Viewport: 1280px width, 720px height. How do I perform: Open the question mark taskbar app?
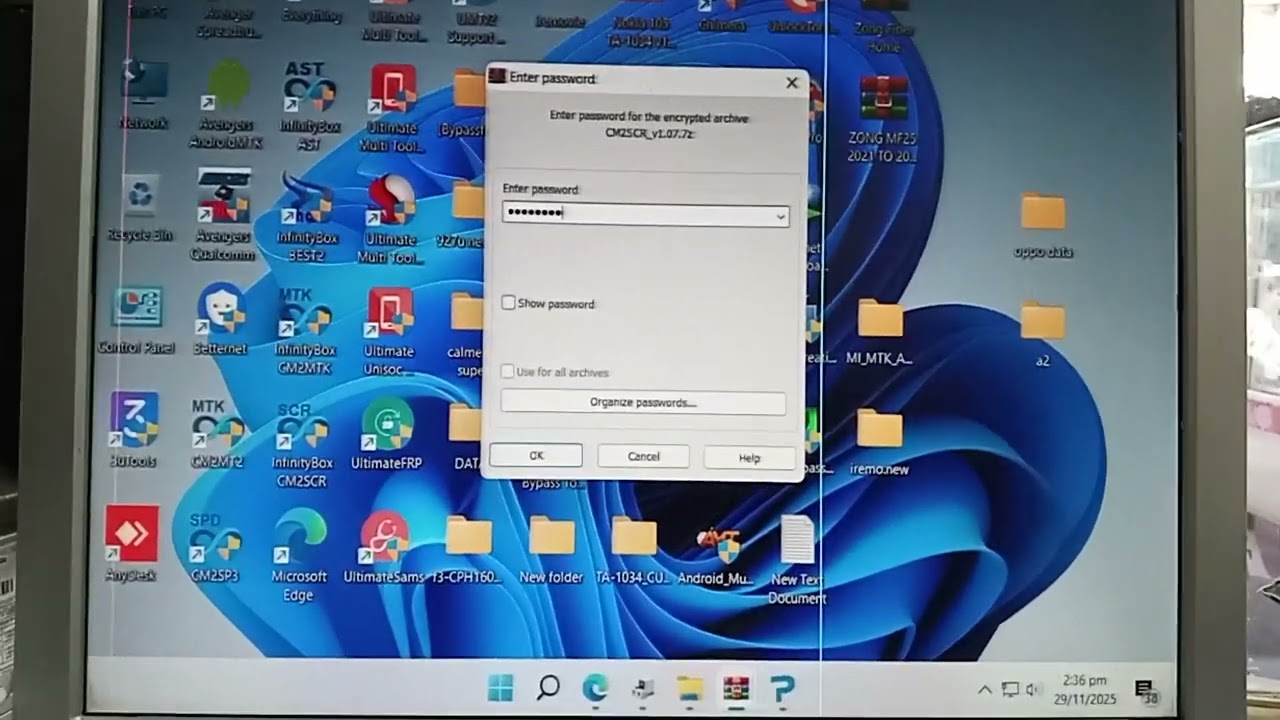783,688
